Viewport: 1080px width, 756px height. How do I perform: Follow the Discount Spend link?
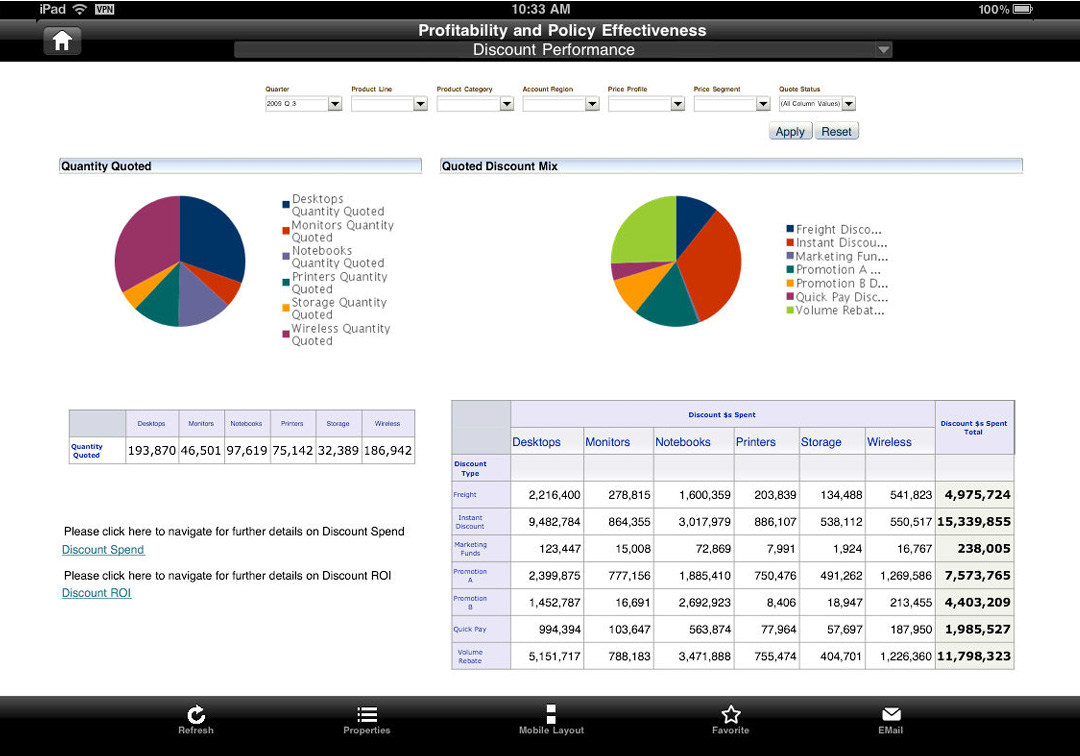click(x=103, y=550)
